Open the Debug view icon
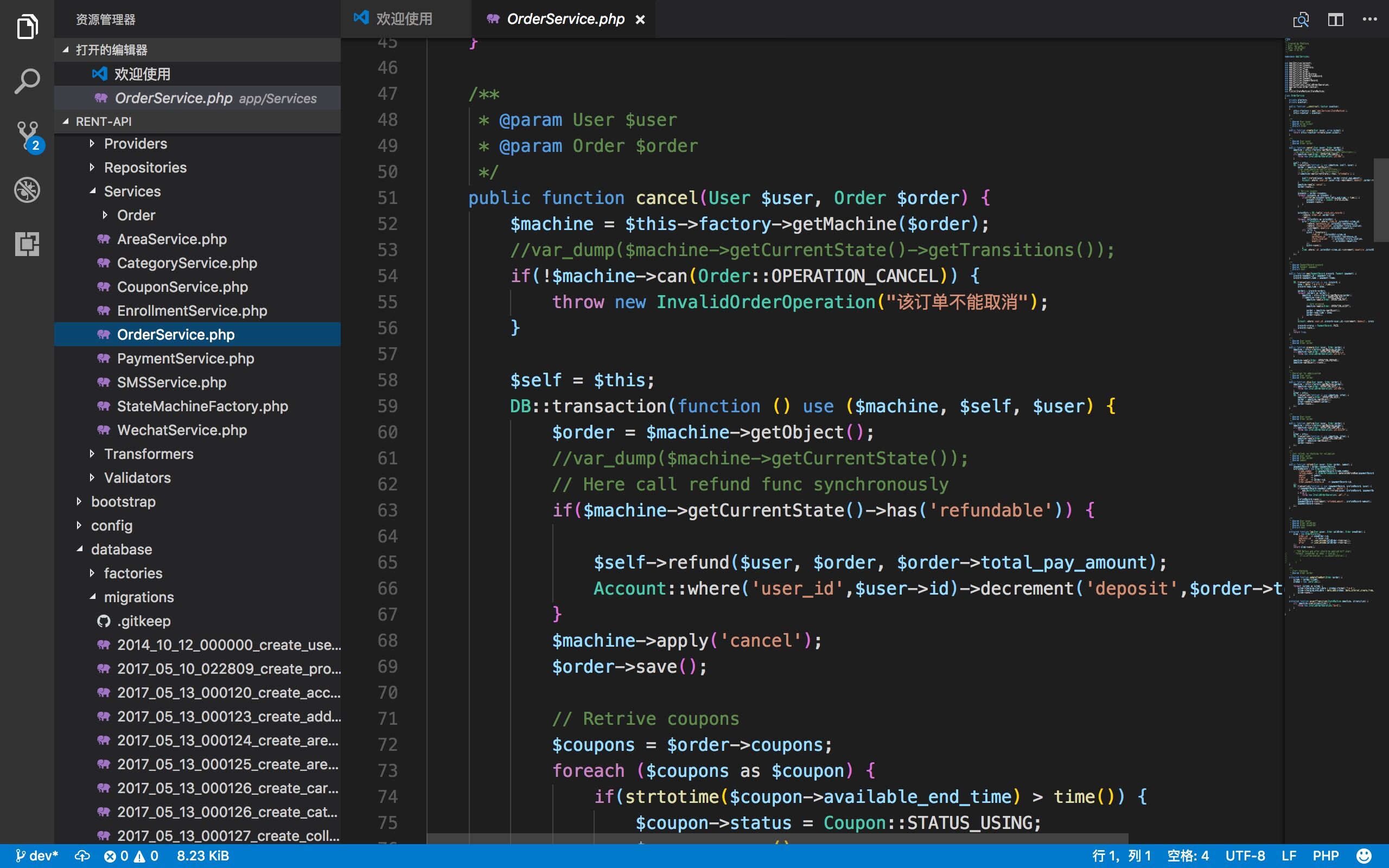Viewport: 1389px width, 868px height. [x=27, y=190]
